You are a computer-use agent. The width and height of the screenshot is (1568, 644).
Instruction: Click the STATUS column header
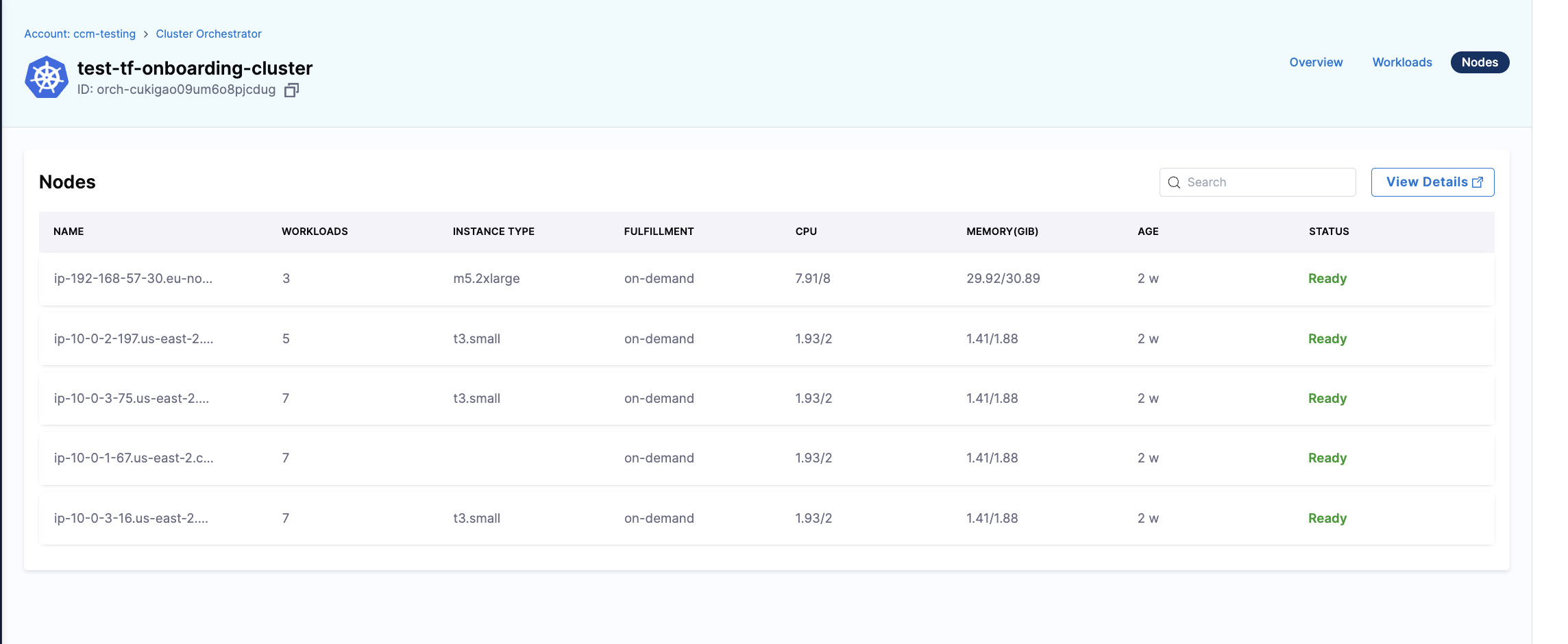pos(1328,232)
